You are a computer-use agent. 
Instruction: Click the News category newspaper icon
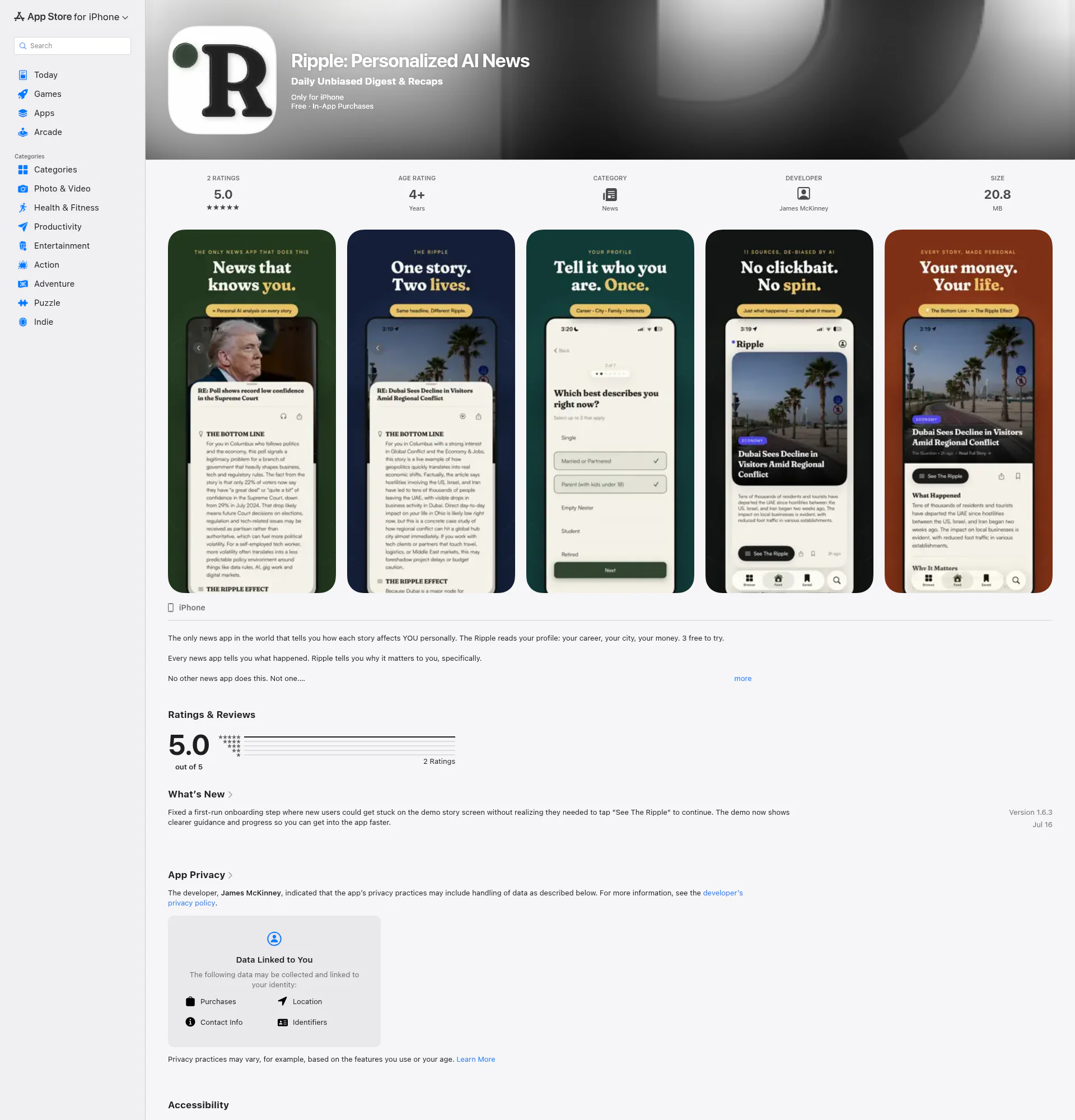(610, 194)
